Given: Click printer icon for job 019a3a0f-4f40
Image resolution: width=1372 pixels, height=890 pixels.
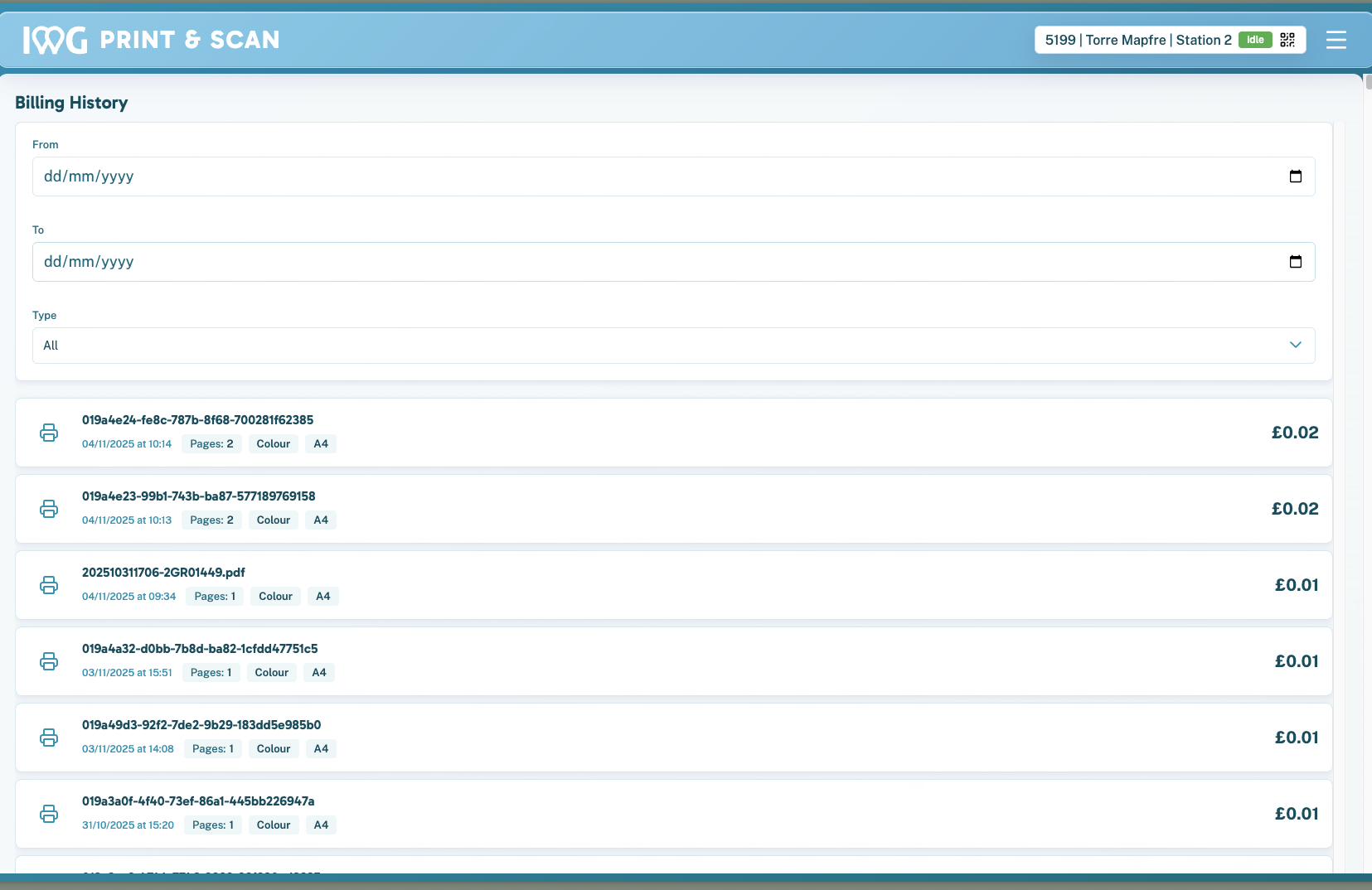Looking at the screenshot, I should coord(49,814).
